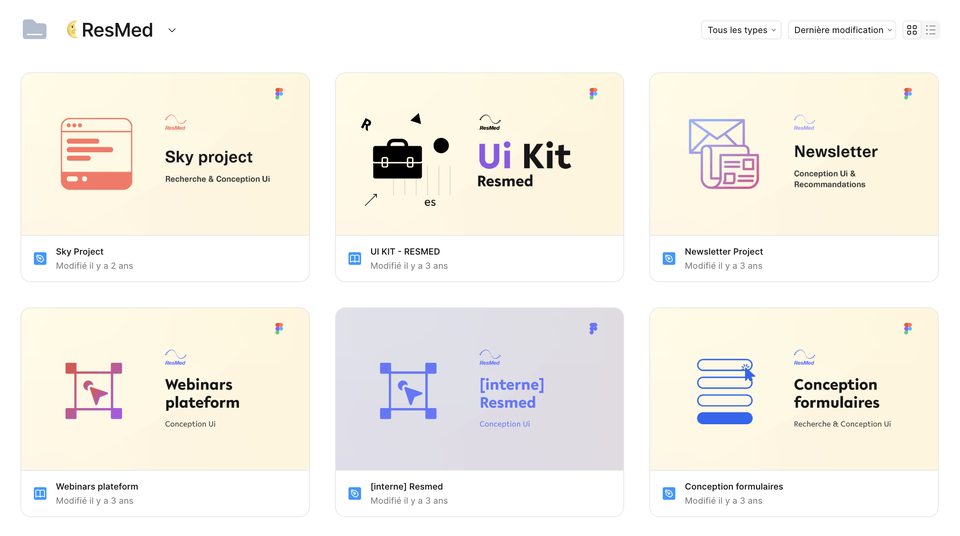960x536 pixels.
Task: Click the moon emoji before ResMed
Action: 72,29
